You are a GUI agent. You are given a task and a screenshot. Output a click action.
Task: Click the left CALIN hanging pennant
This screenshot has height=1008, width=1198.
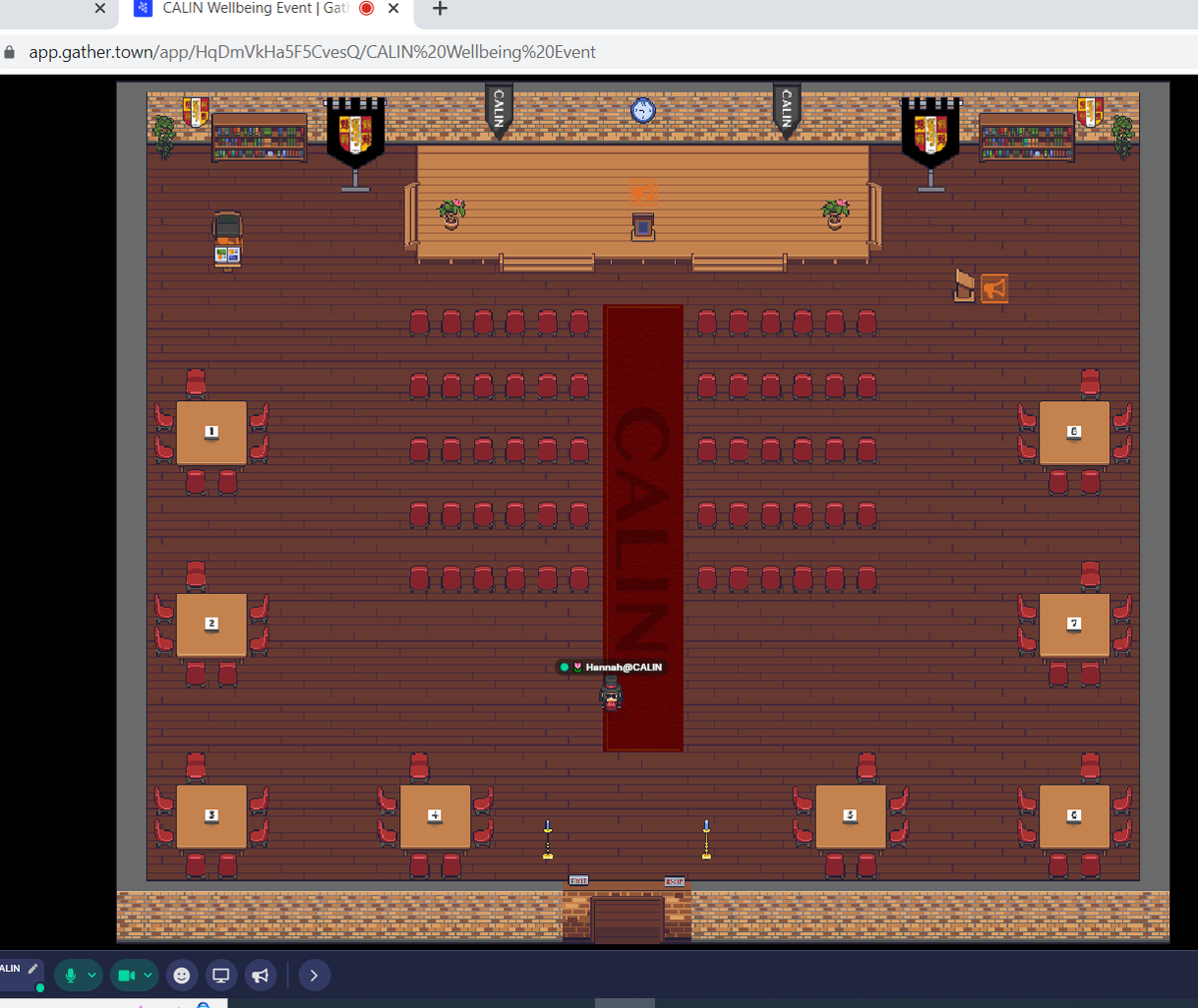tap(499, 110)
